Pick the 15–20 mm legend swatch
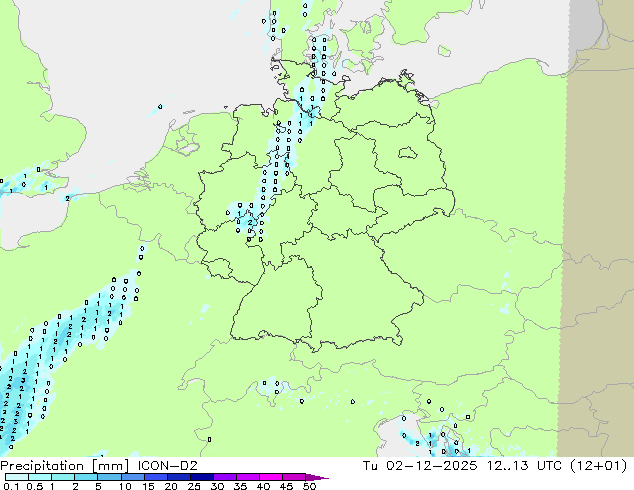This screenshot has width=634, height=490. pos(155,477)
